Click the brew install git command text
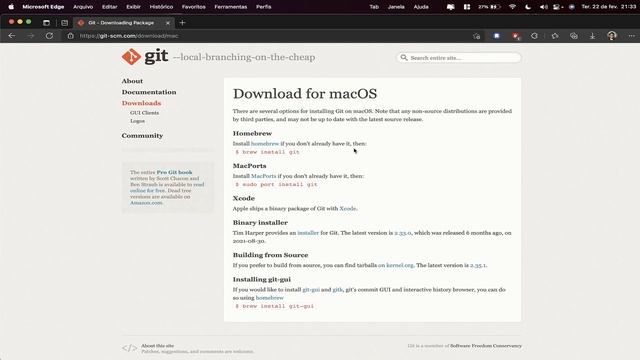 click(x=267, y=152)
